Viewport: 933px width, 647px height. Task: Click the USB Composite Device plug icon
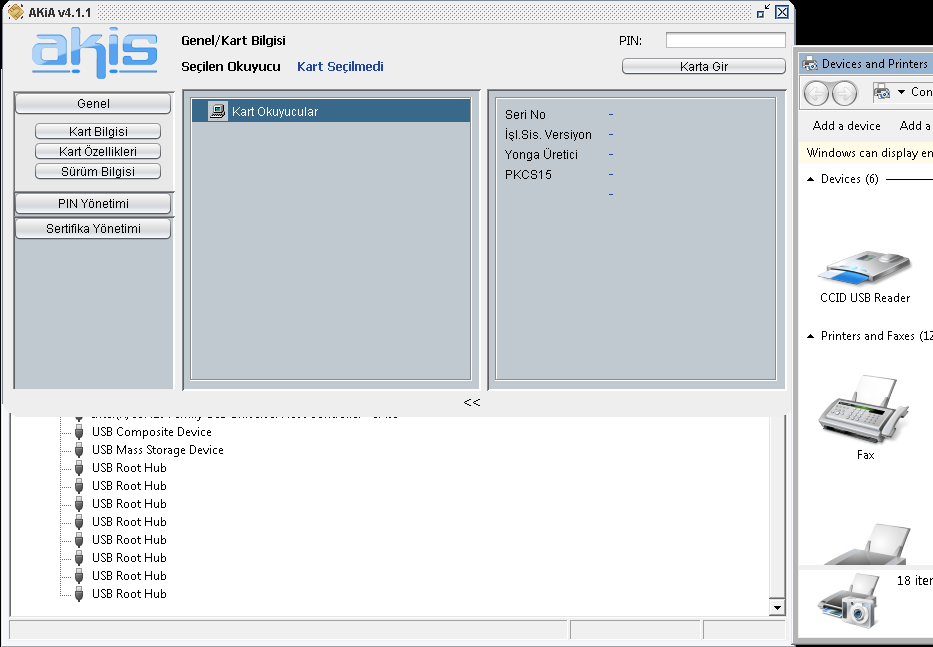80,432
